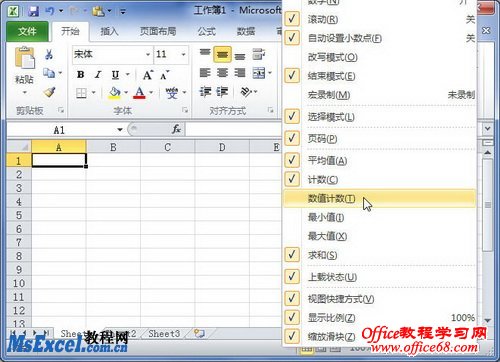Toggle 平均值(A) option

[292, 160]
